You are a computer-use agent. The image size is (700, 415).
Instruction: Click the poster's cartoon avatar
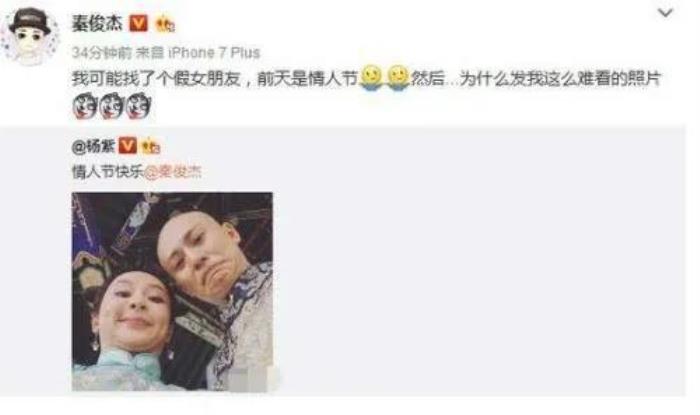[30, 36]
